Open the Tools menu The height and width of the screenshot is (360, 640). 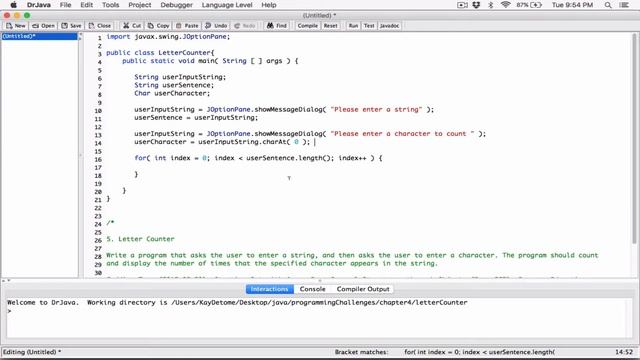pos(111,5)
